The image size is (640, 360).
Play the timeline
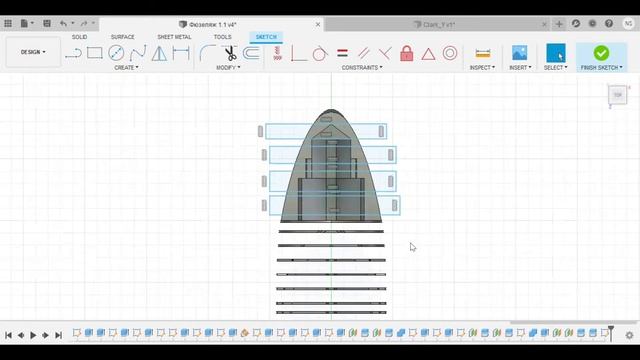[33, 335]
